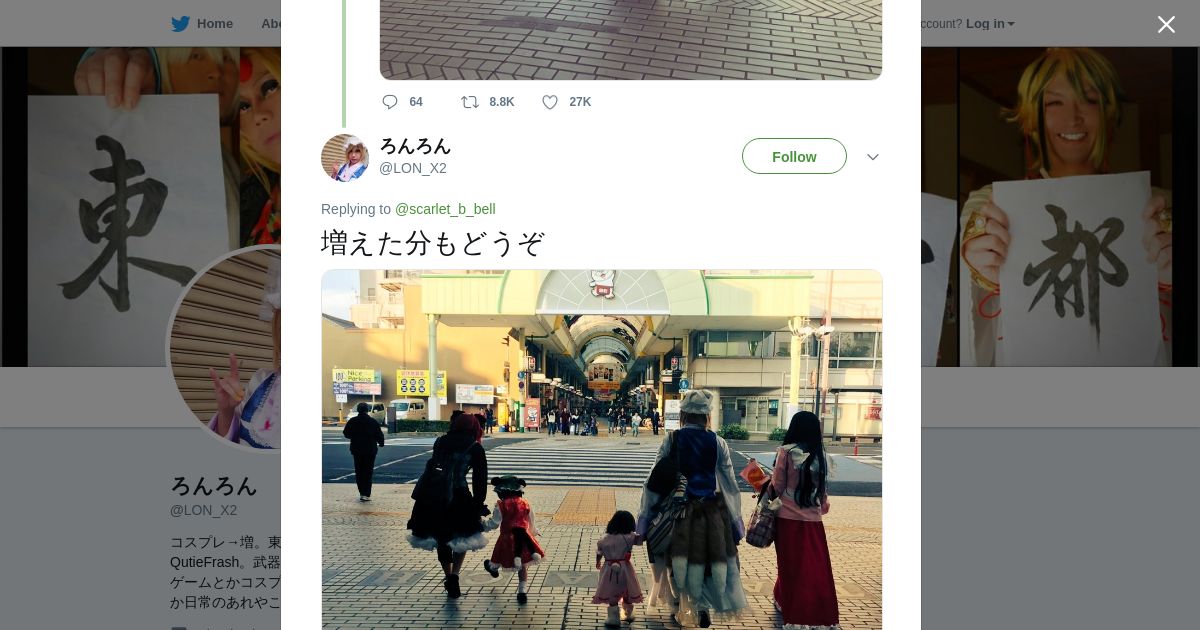Click the reply speech bubble icon
1200x630 pixels.
[390, 102]
